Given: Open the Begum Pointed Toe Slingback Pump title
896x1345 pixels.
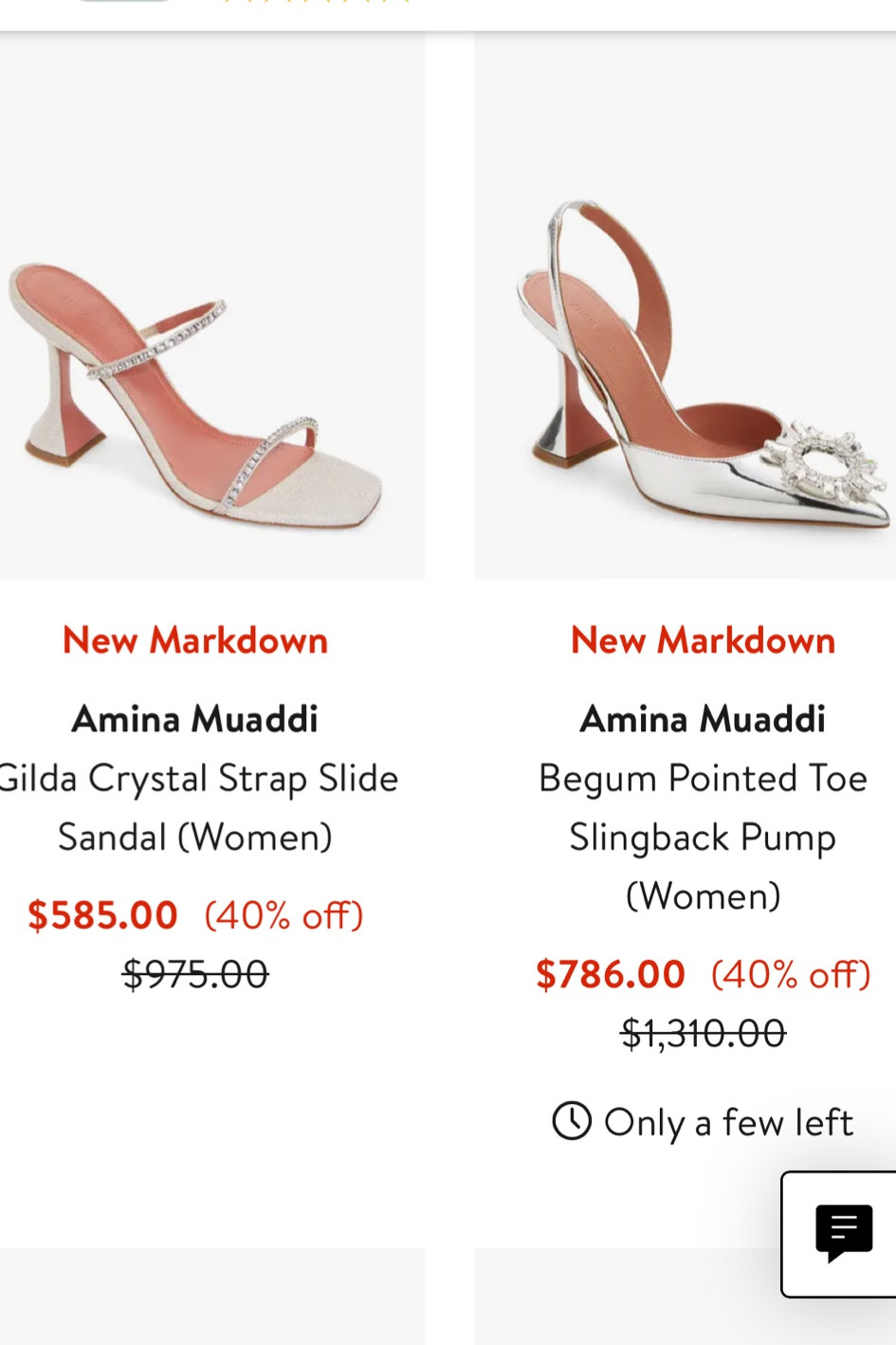Looking at the screenshot, I should pos(703,836).
